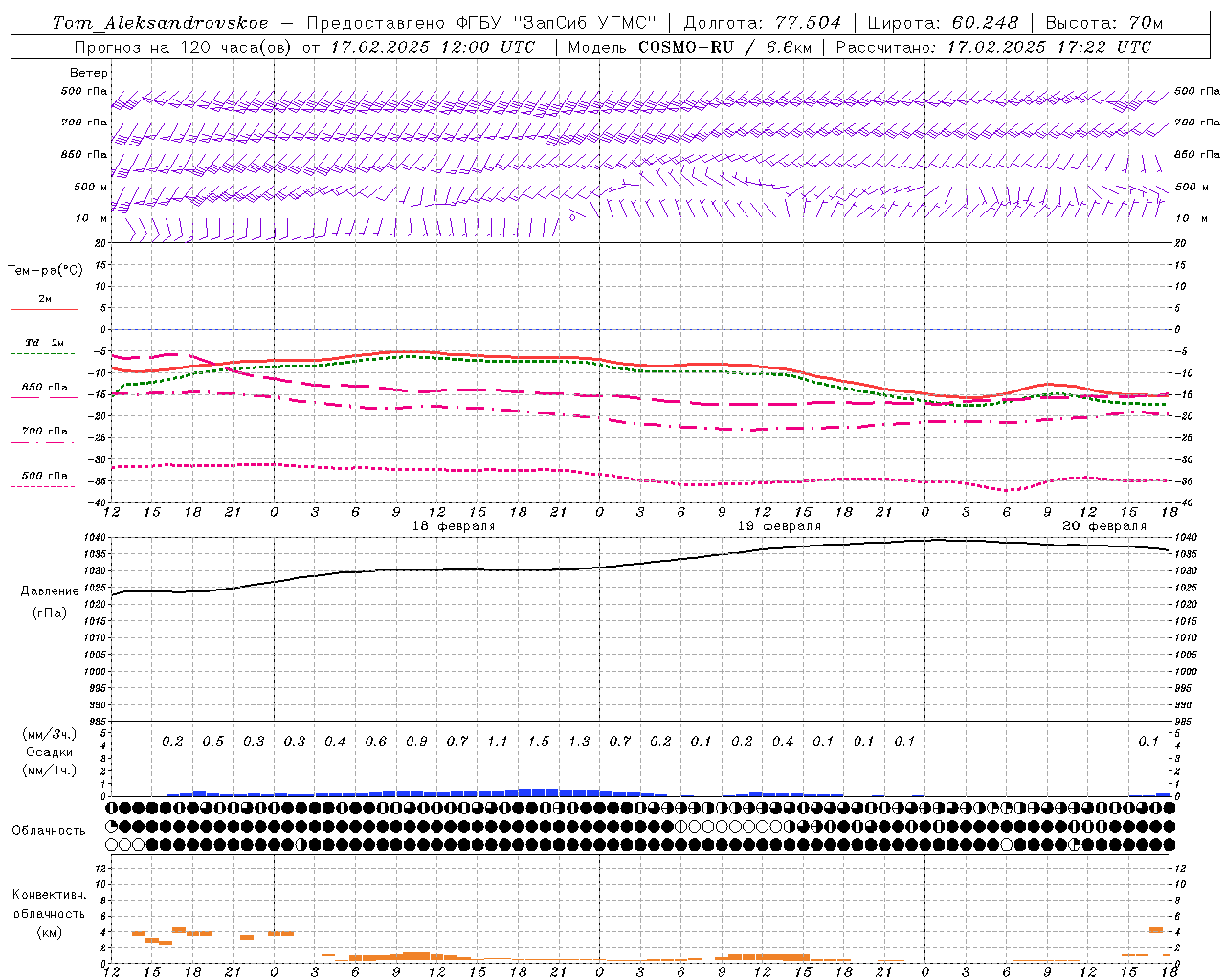
Task: Click the '700 гПа' temperature legend entry
Action: pos(45,432)
